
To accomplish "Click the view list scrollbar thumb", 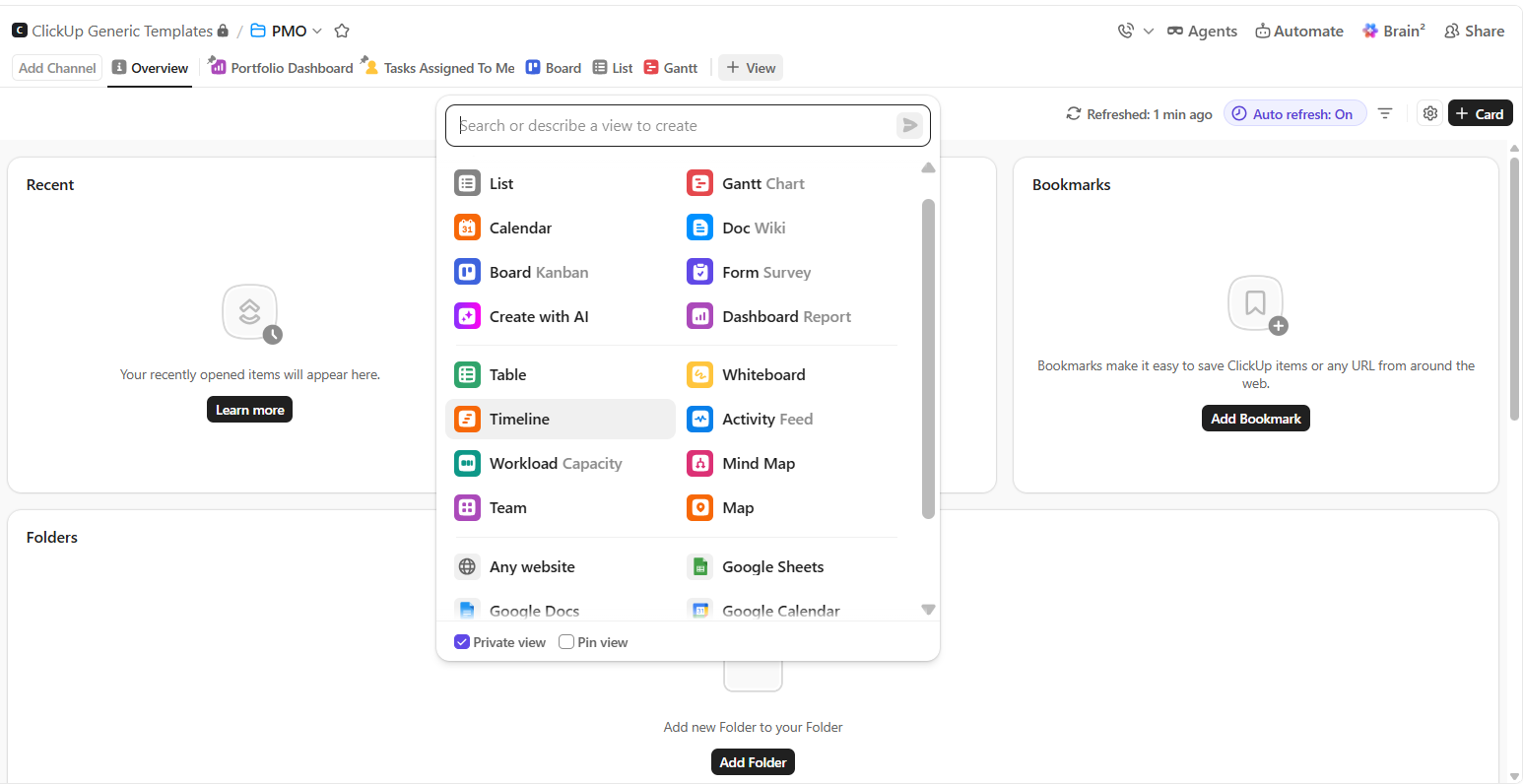I will (x=928, y=359).
